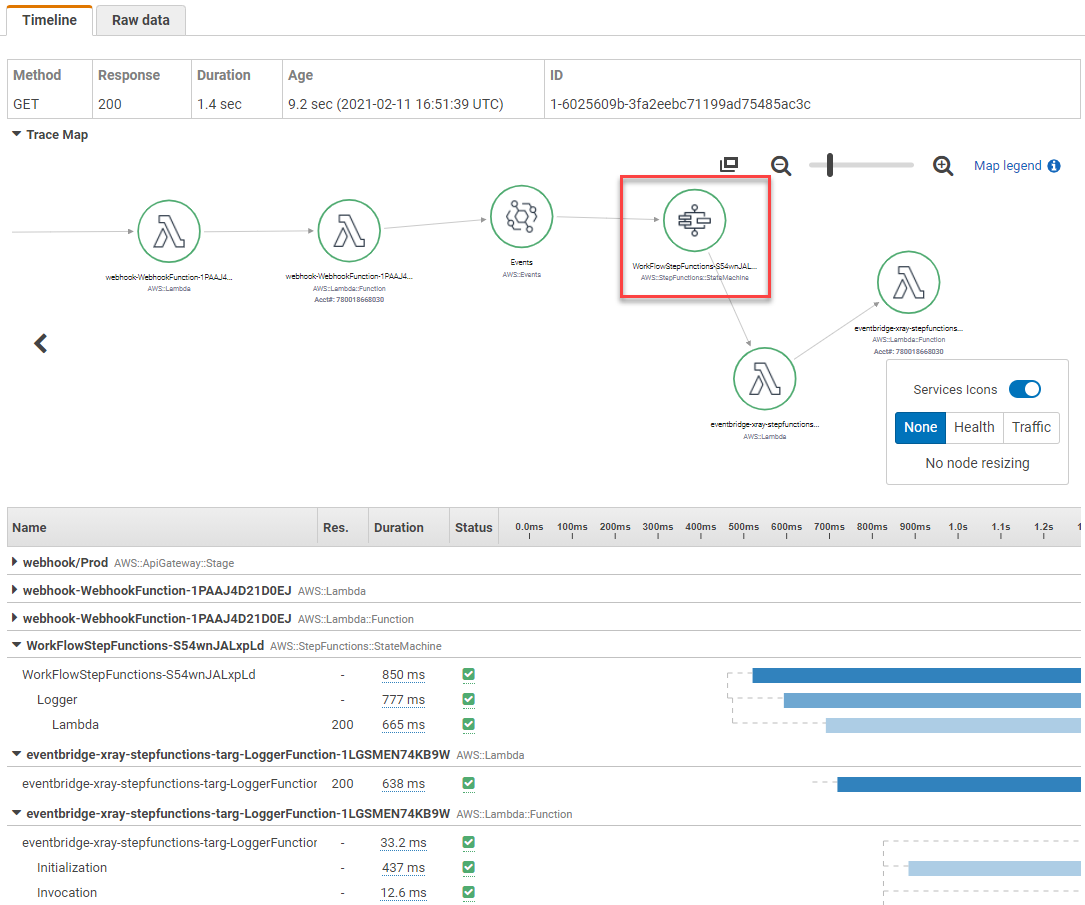1085x905 pixels.
Task: Toggle the Services Icons switch
Action: [1024, 389]
